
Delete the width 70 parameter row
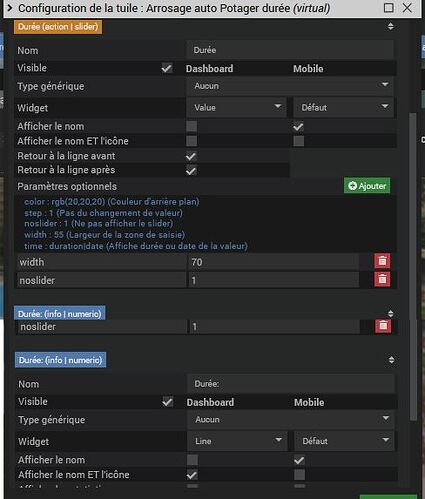tap(382, 261)
